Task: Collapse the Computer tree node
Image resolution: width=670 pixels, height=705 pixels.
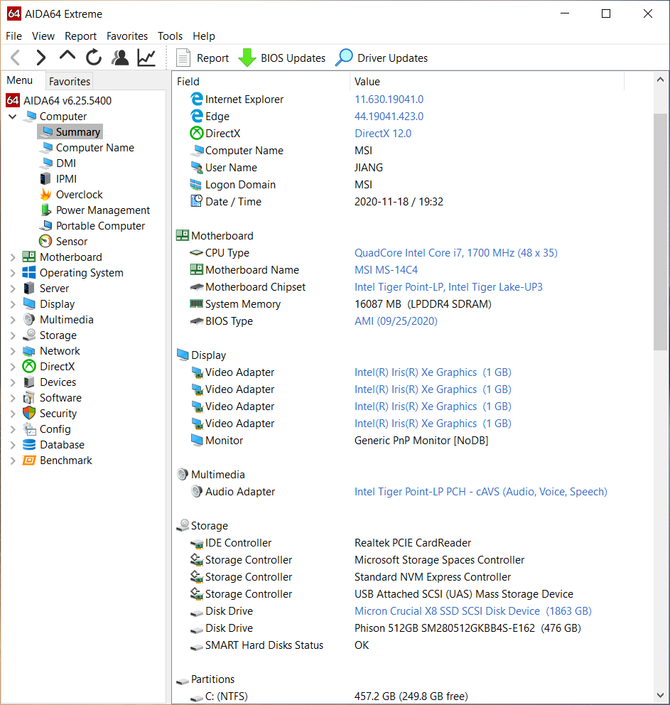Action: click(12, 117)
